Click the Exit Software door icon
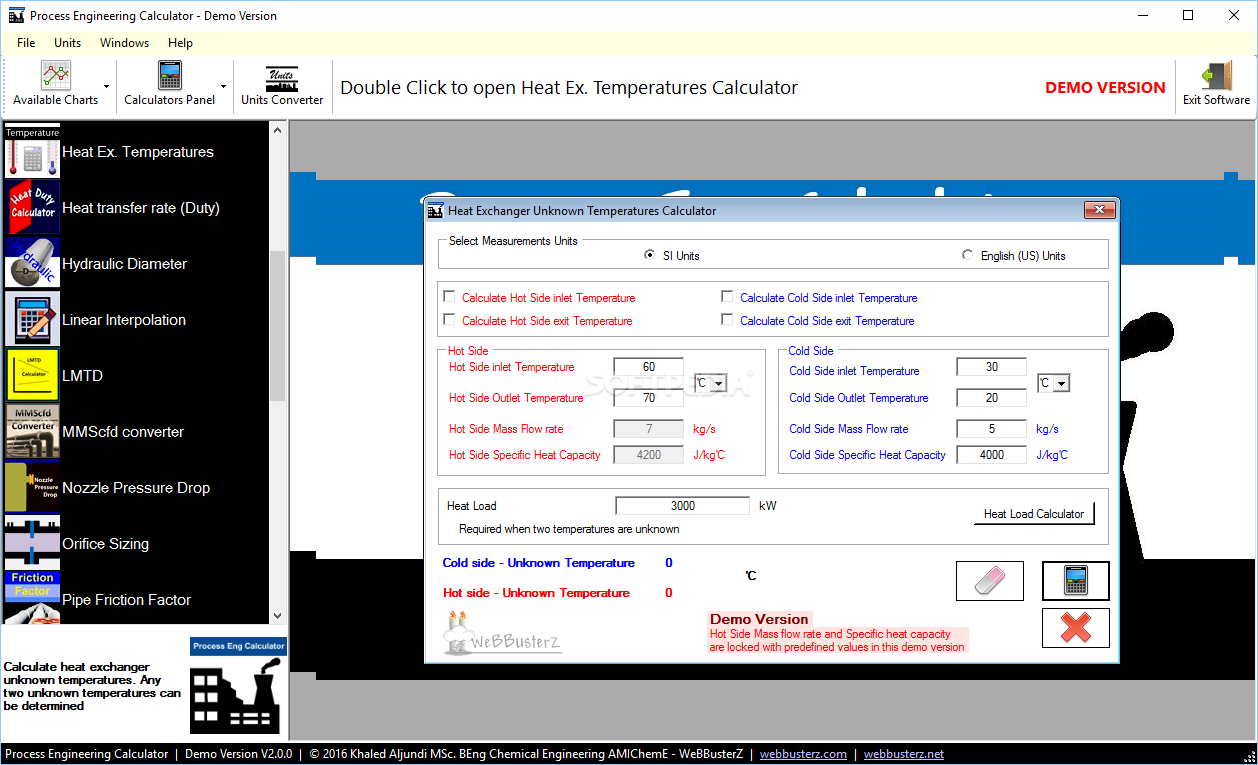Viewport: 1258px width, 765px height. [1216, 76]
